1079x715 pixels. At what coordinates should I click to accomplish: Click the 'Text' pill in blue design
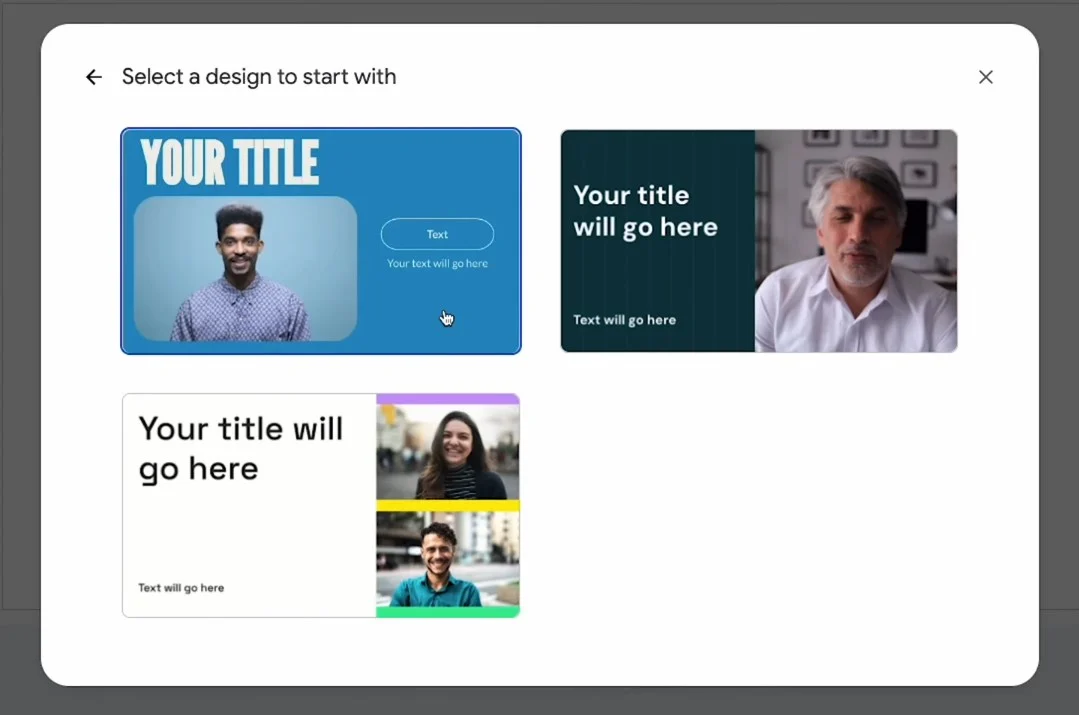pyautogui.click(x=437, y=234)
